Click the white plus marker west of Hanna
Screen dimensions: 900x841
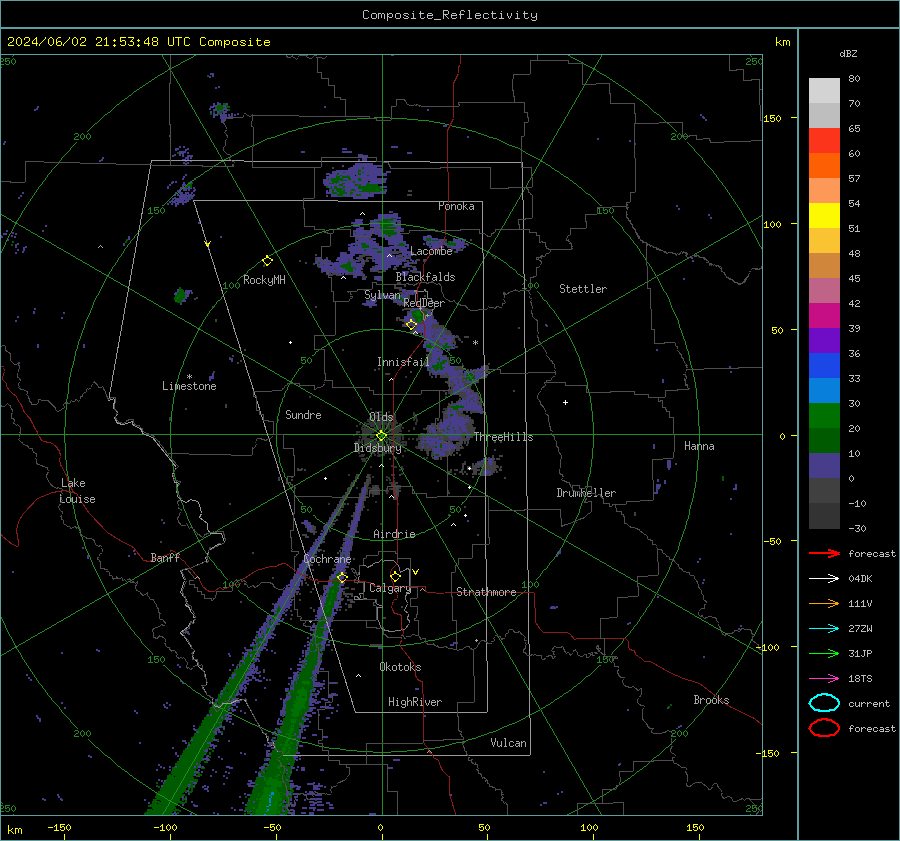pyautogui.click(x=565, y=402)
